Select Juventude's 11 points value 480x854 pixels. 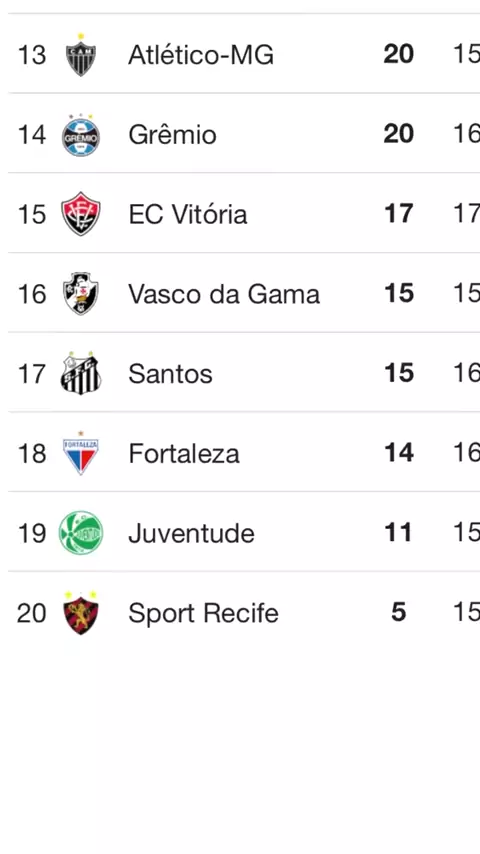pyautogui.click(x=398, y=533)
